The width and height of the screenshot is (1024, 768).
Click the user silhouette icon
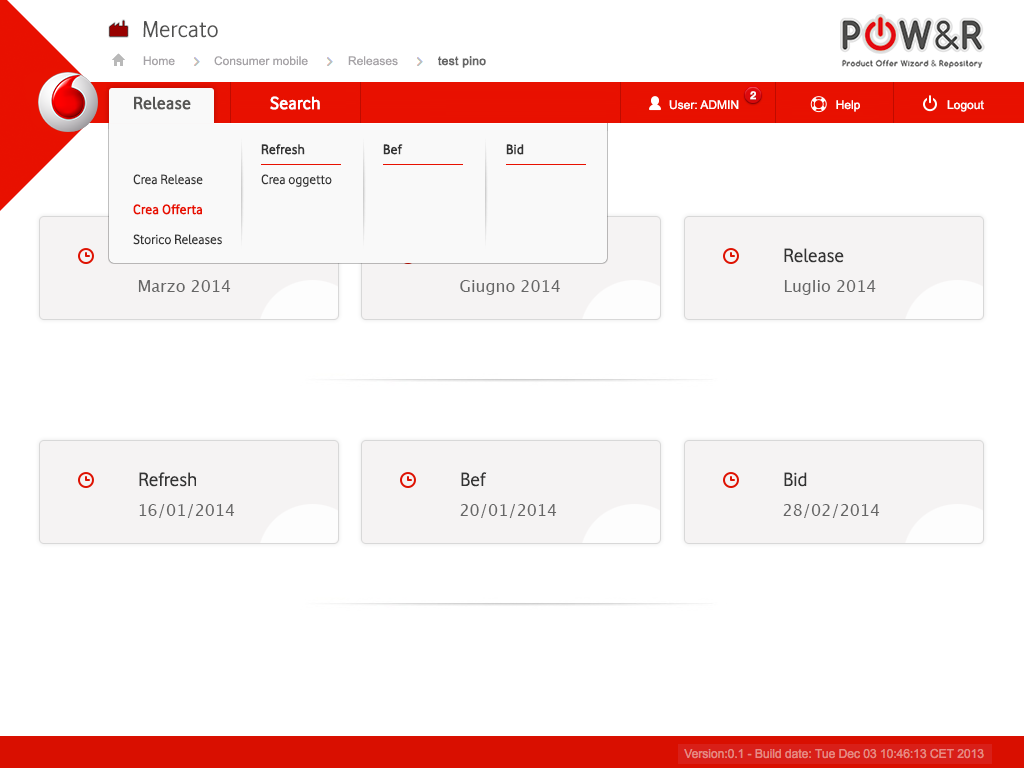654,103
